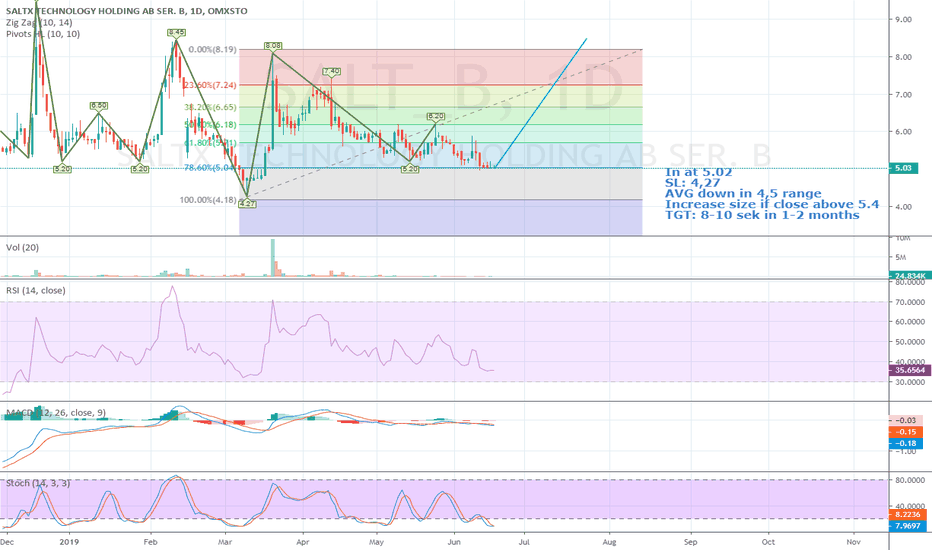Viewport: 932px width, 550px height.
Task: Click the 8.00 price axis label
Action: pyautogui.click(x=903, y=57)
